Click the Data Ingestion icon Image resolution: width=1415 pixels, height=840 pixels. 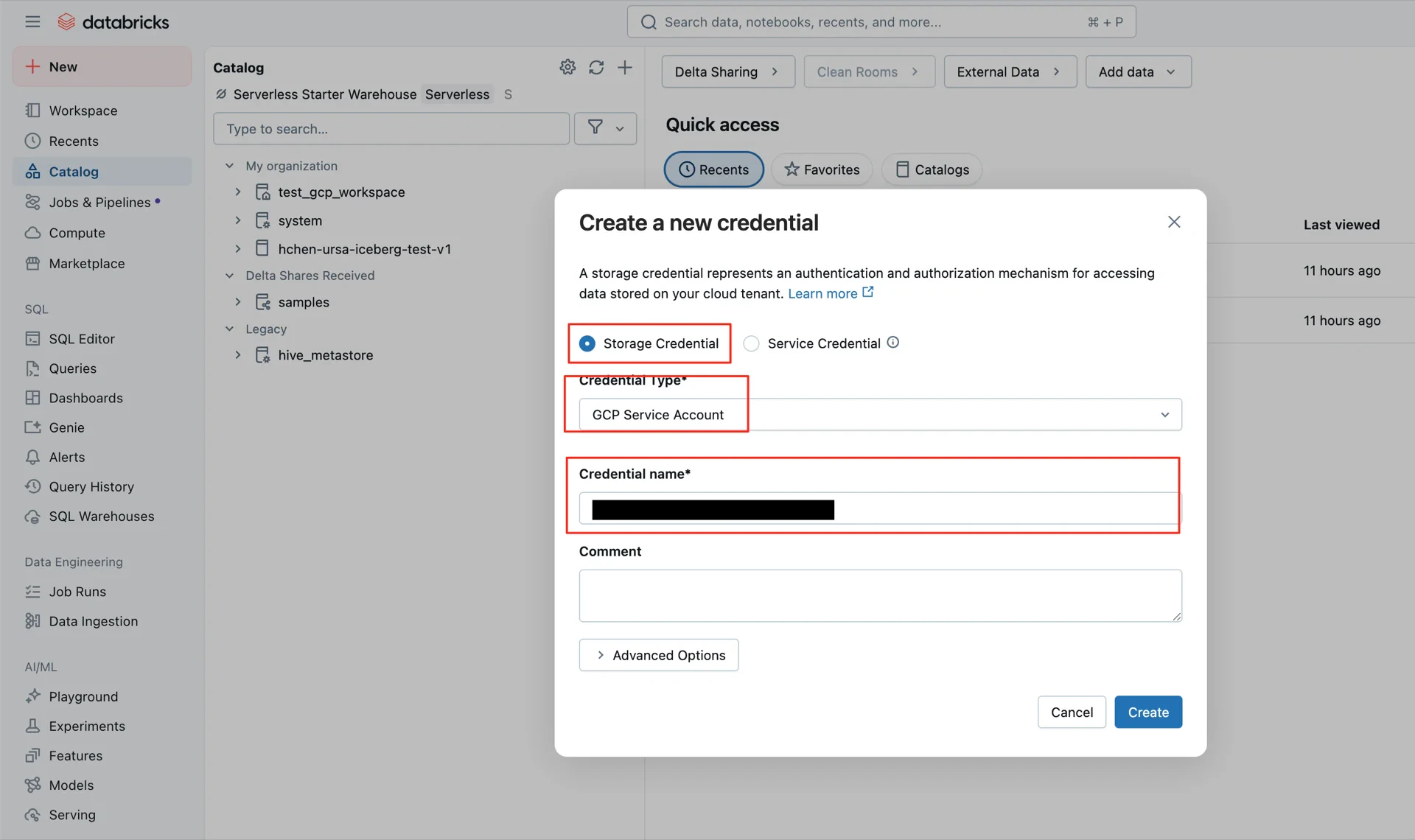point(32,621)
